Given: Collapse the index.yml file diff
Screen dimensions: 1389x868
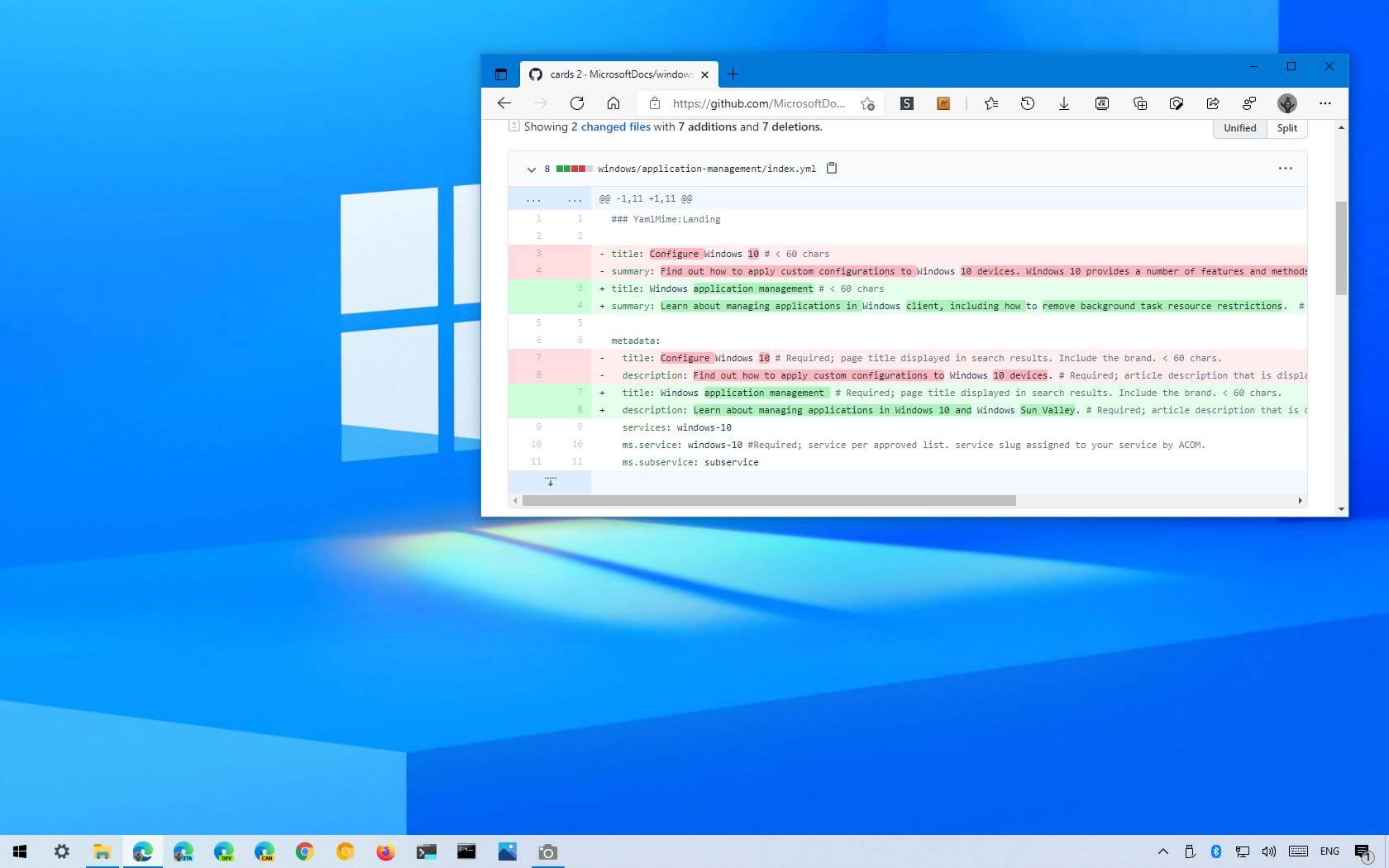Looking at the screenshot, I should 531,169.
